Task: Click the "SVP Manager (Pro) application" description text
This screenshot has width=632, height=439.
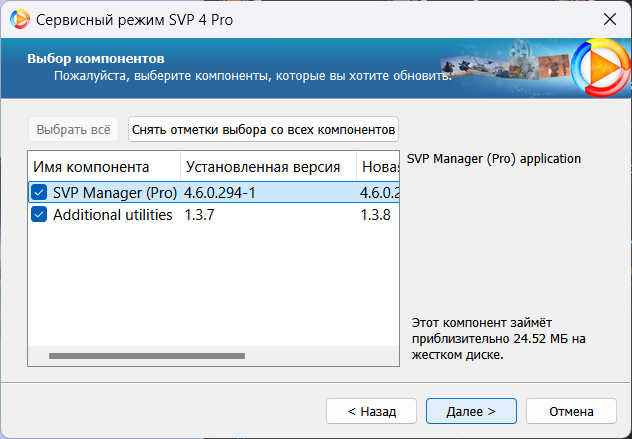Action: (494, 159)
